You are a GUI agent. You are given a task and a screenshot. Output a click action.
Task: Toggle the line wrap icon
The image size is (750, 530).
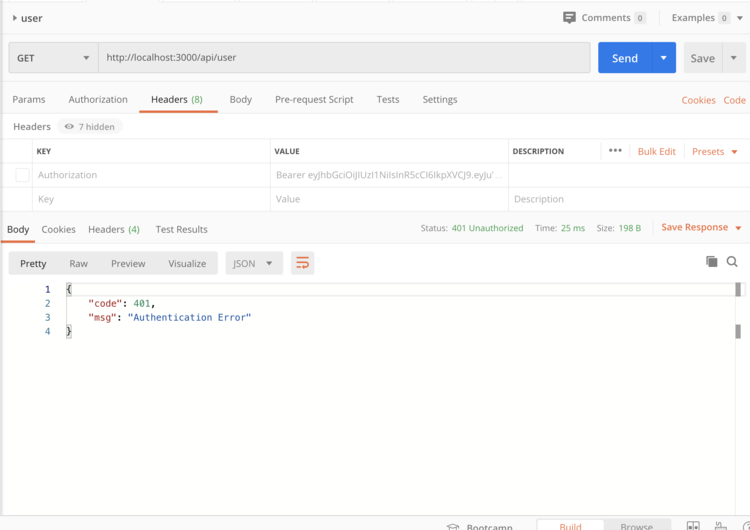[x=302, y=263]
